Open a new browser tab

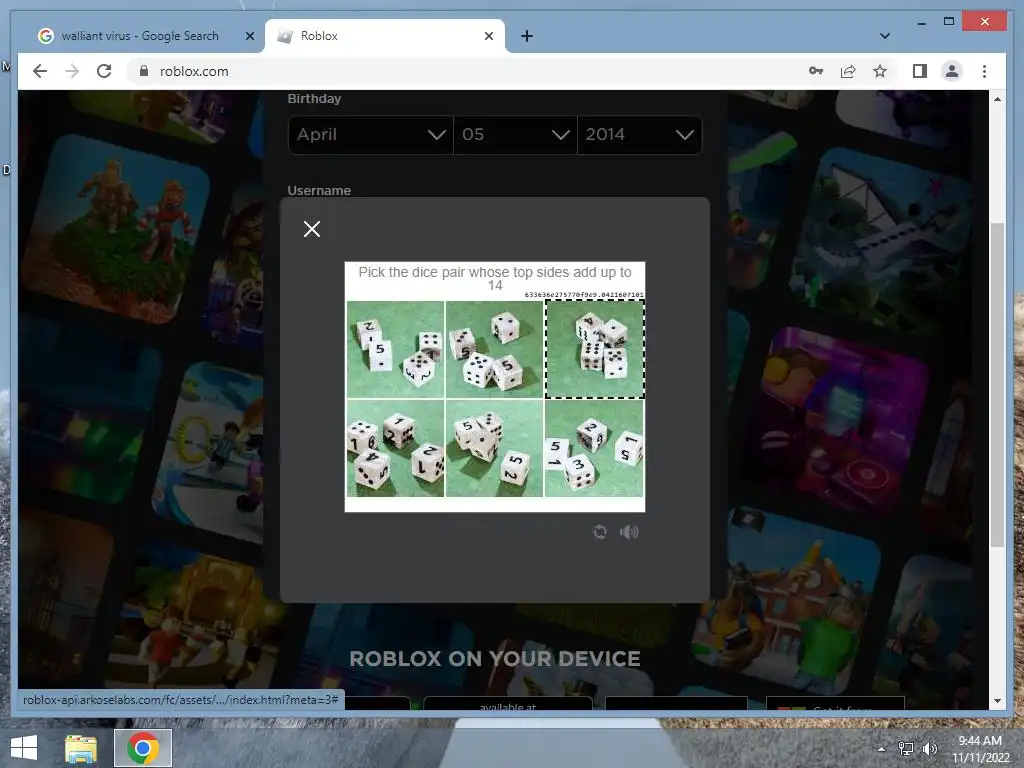coord(526,36)
